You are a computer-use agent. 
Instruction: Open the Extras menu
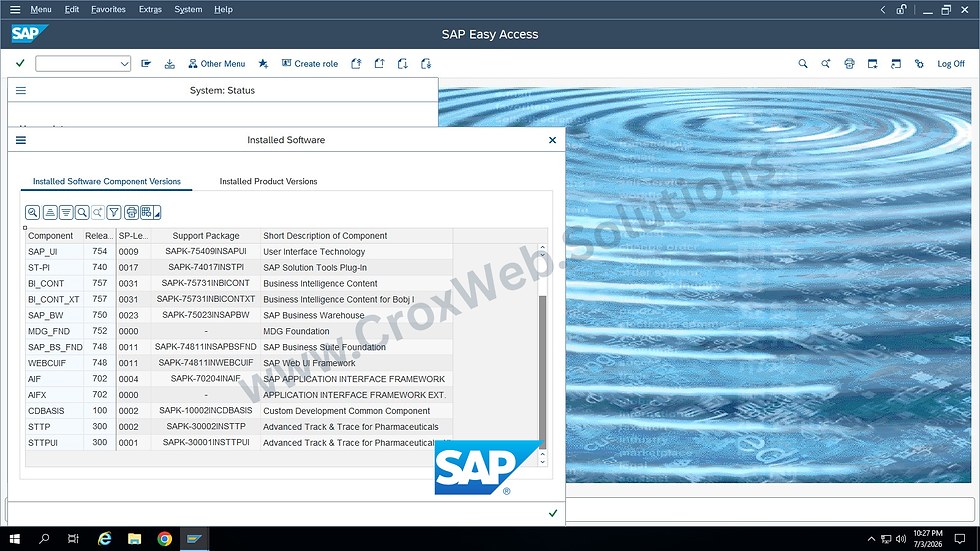[x=150, y=9]
